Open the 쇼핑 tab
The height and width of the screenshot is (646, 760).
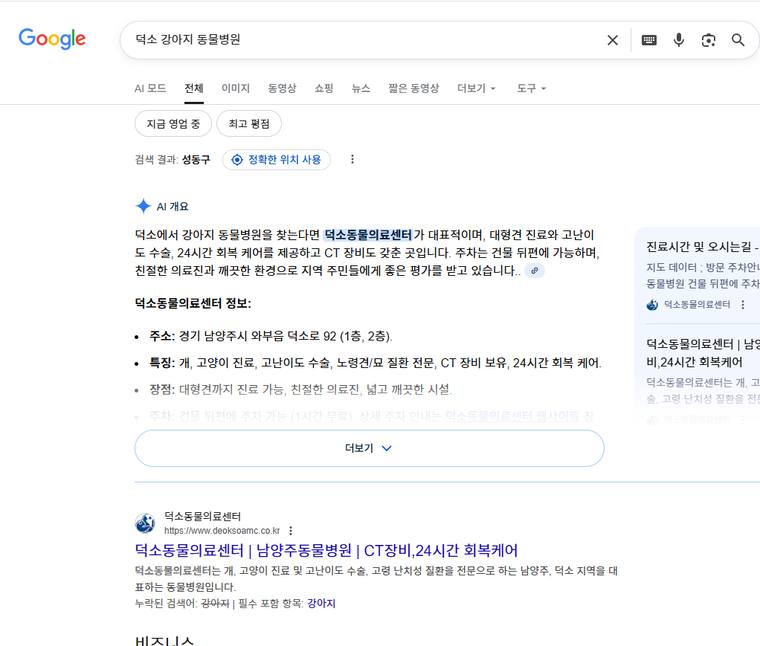tap(324, 88)
